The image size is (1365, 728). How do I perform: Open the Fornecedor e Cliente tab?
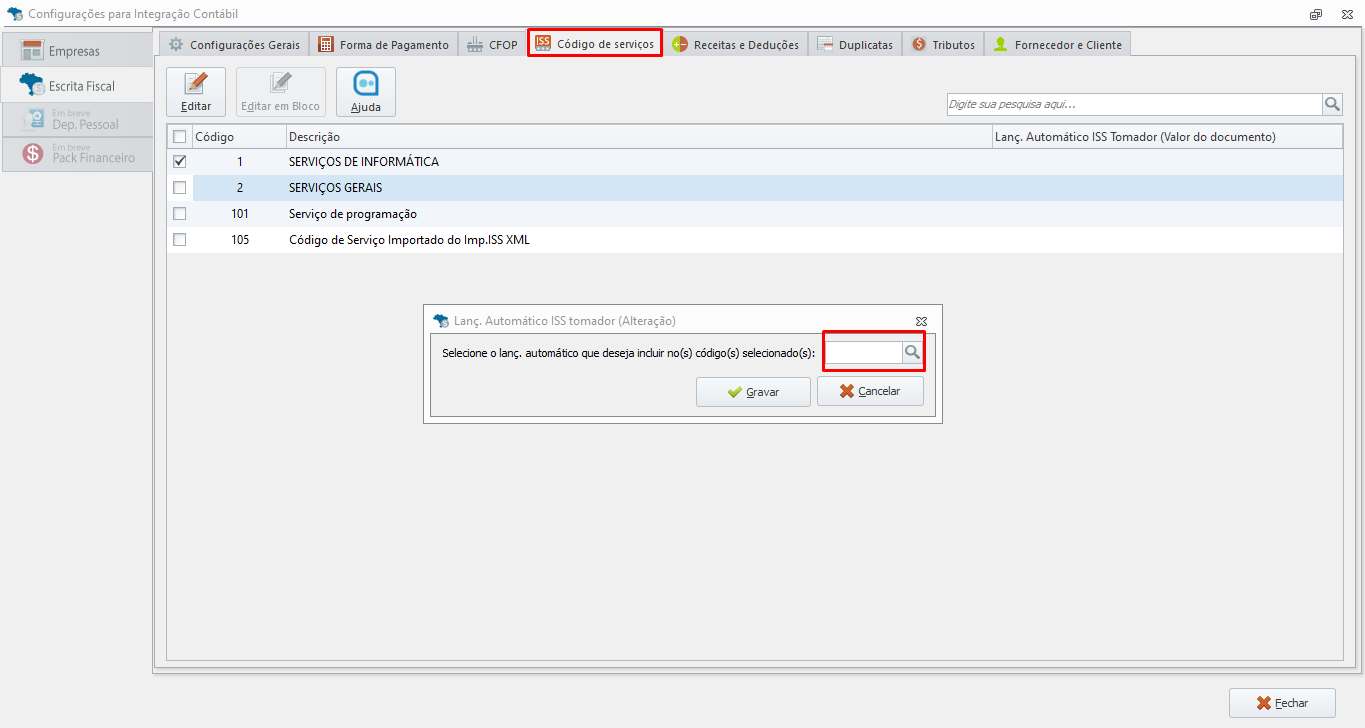click(x=1058, y=44)
